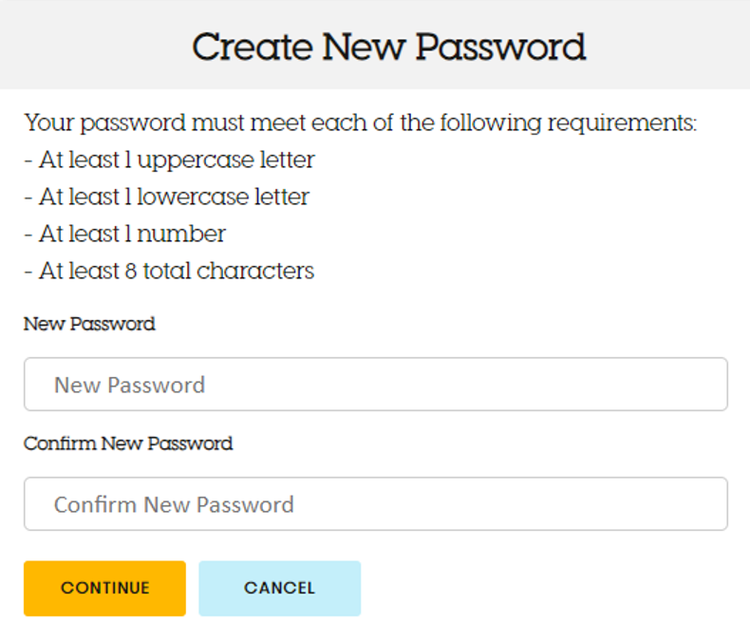Click into the Confirm New Password field
This screenshot has height=642, width=750.
(x=375, y=504)
